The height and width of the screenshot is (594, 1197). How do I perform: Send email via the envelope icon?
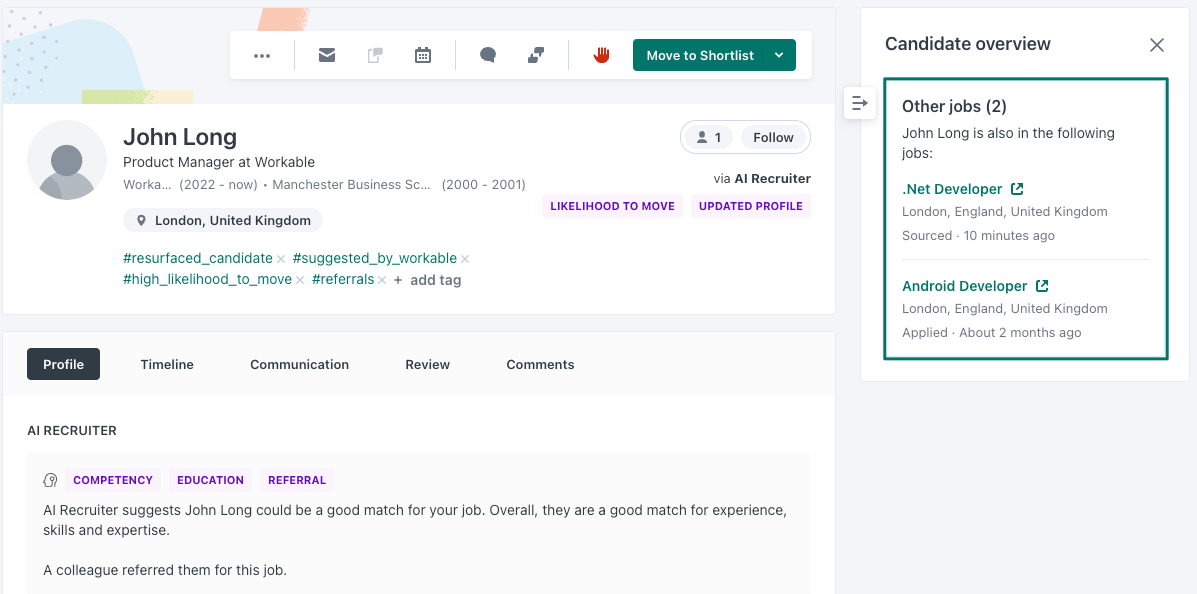point(327,55)
